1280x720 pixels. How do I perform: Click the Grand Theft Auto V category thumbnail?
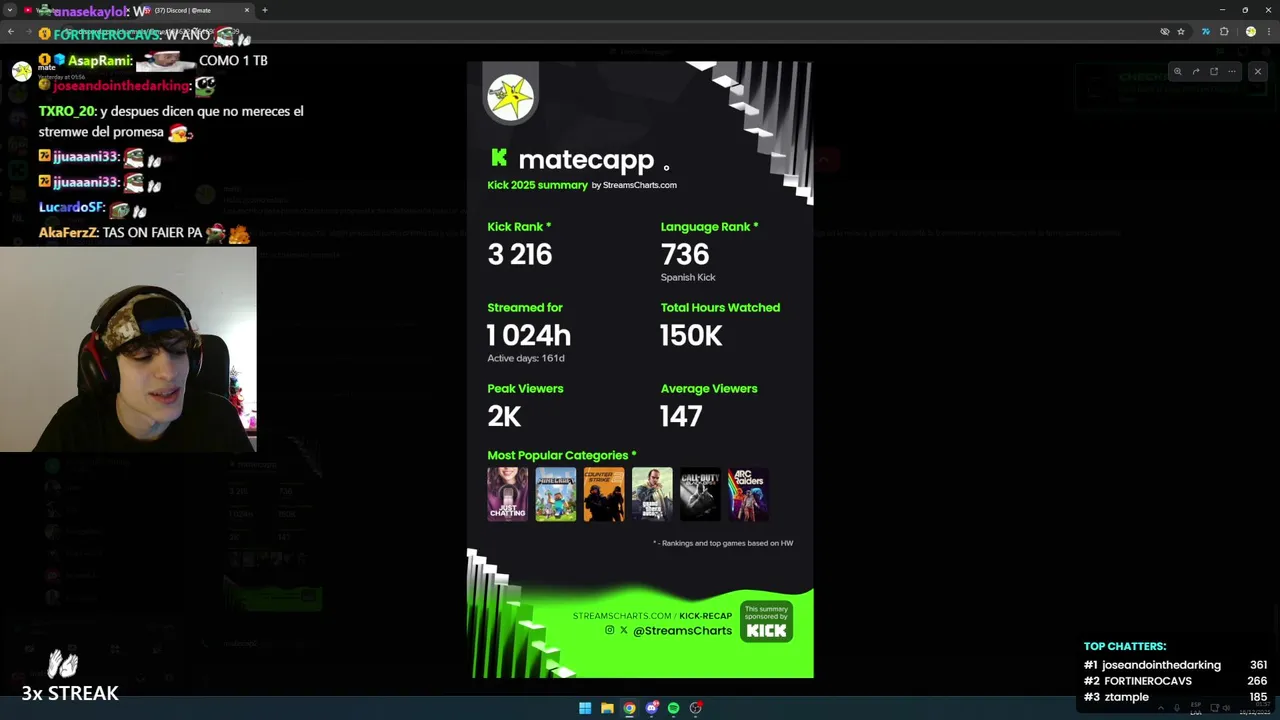coord(652,494)
